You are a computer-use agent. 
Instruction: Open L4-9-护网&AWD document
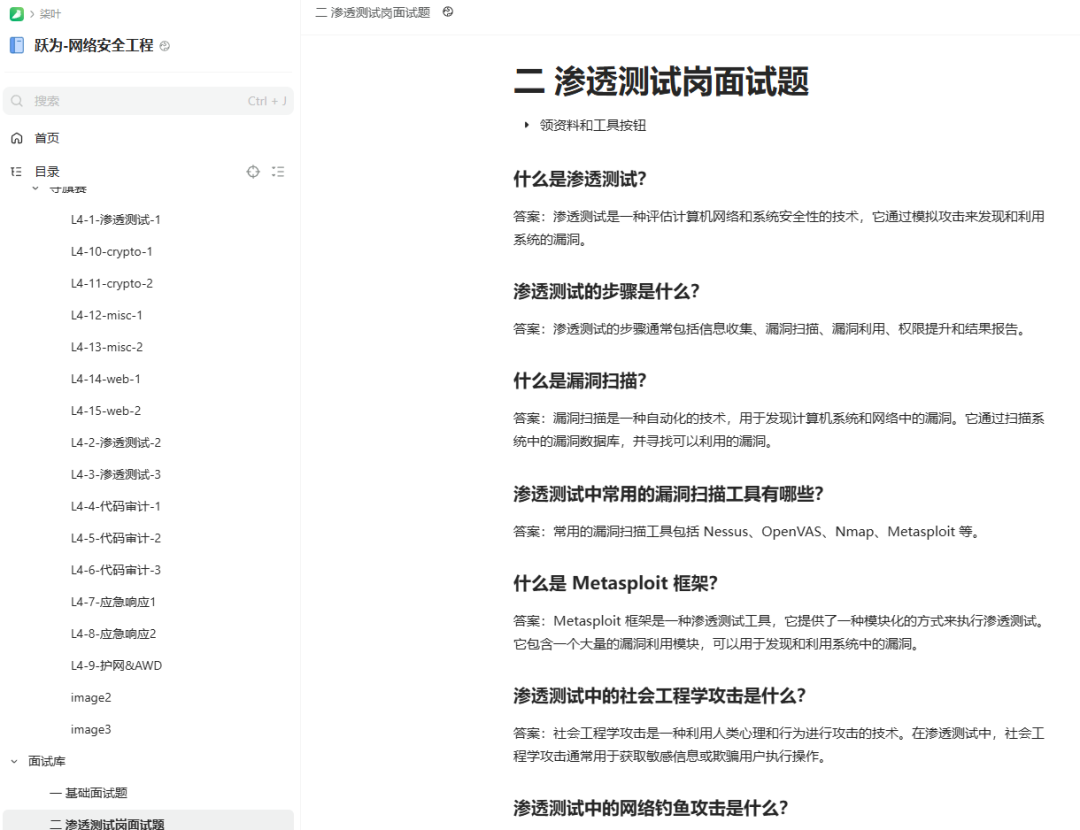(x=116, y=665)
